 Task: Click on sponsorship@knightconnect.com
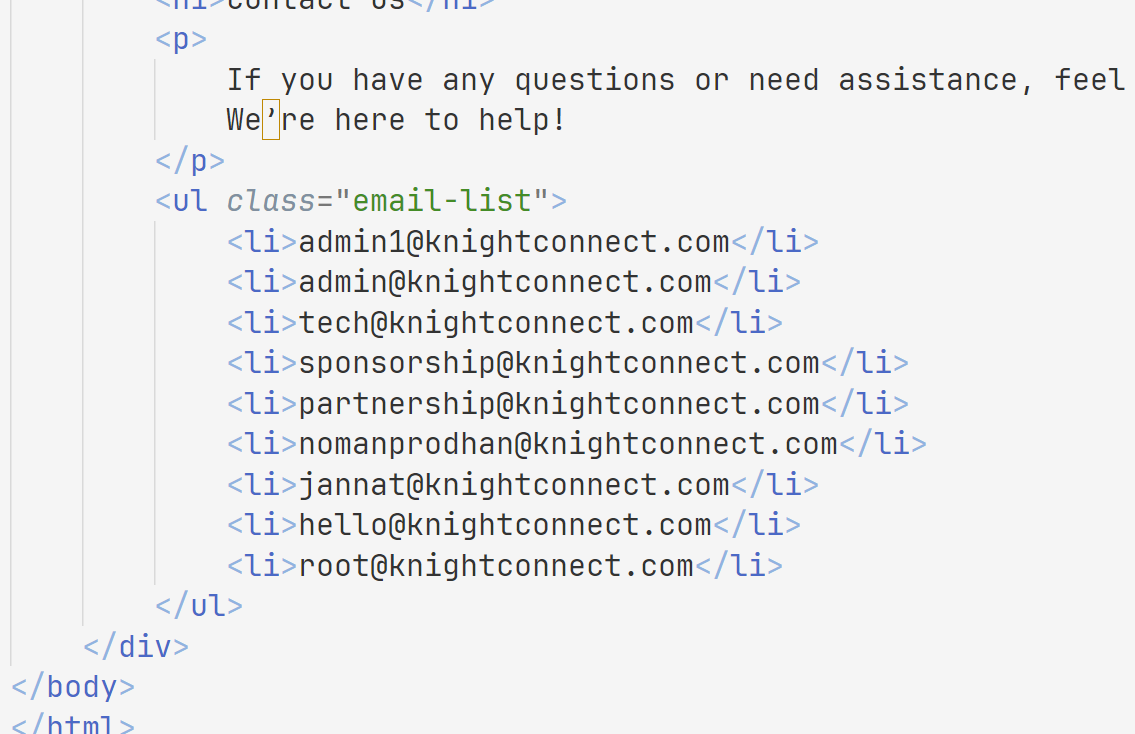click(x=559, y=363)
